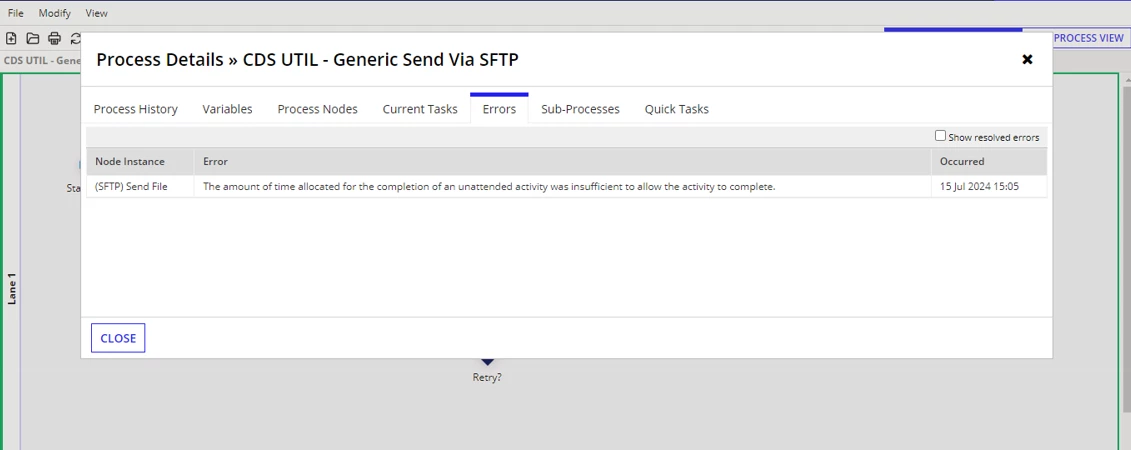This screenshot has width=1131, height=450.
Task: Select the Sub-Processes tab
Action: (581, 109)
